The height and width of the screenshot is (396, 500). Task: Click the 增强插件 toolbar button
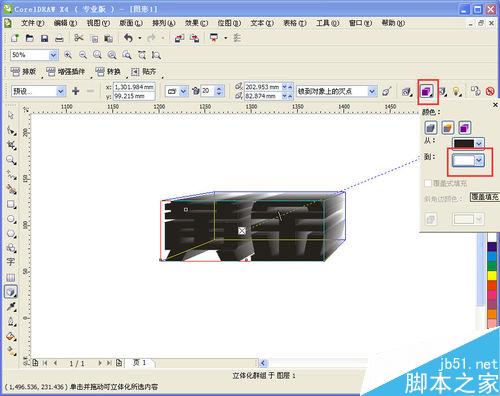pos(66,72)
